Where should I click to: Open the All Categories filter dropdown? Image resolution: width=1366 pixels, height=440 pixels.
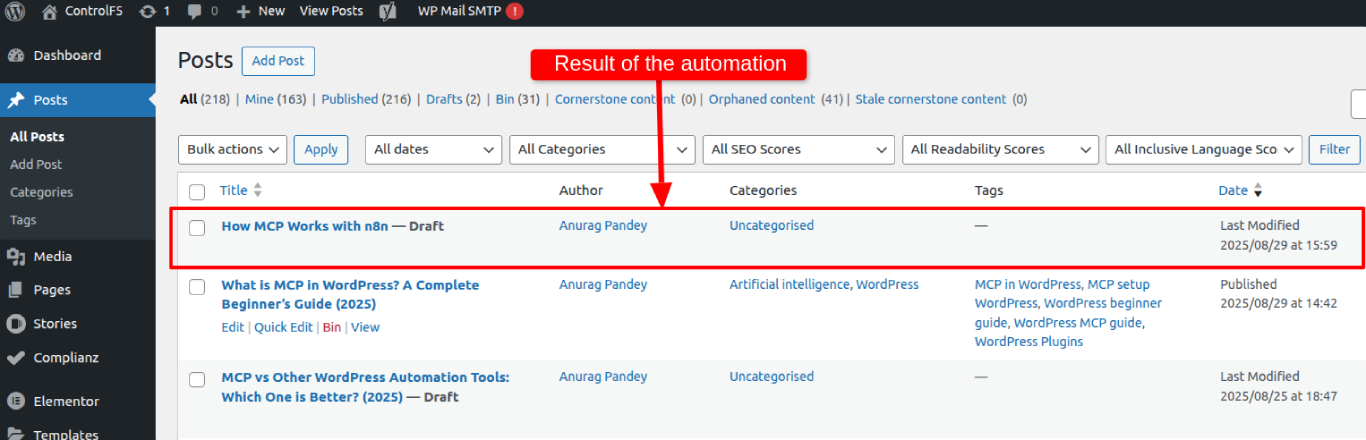[x=602, y=149]
